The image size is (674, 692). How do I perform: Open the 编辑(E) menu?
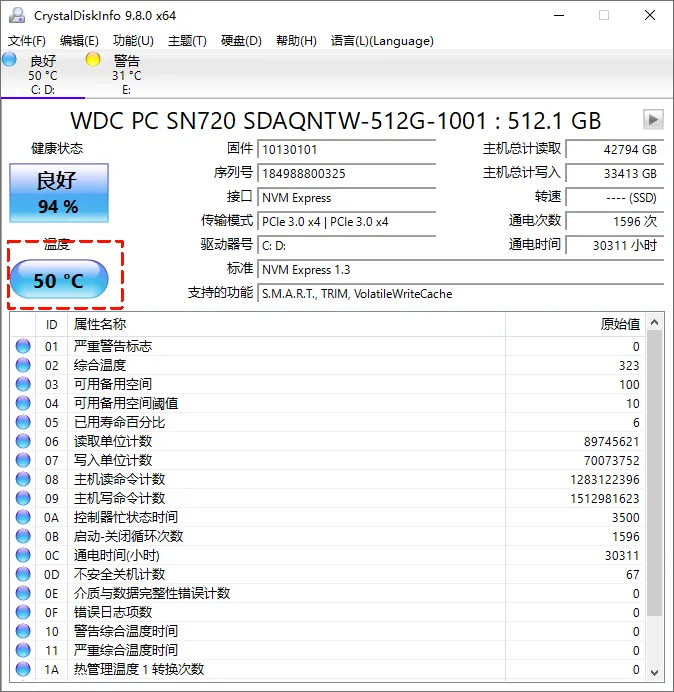[79, 41]
